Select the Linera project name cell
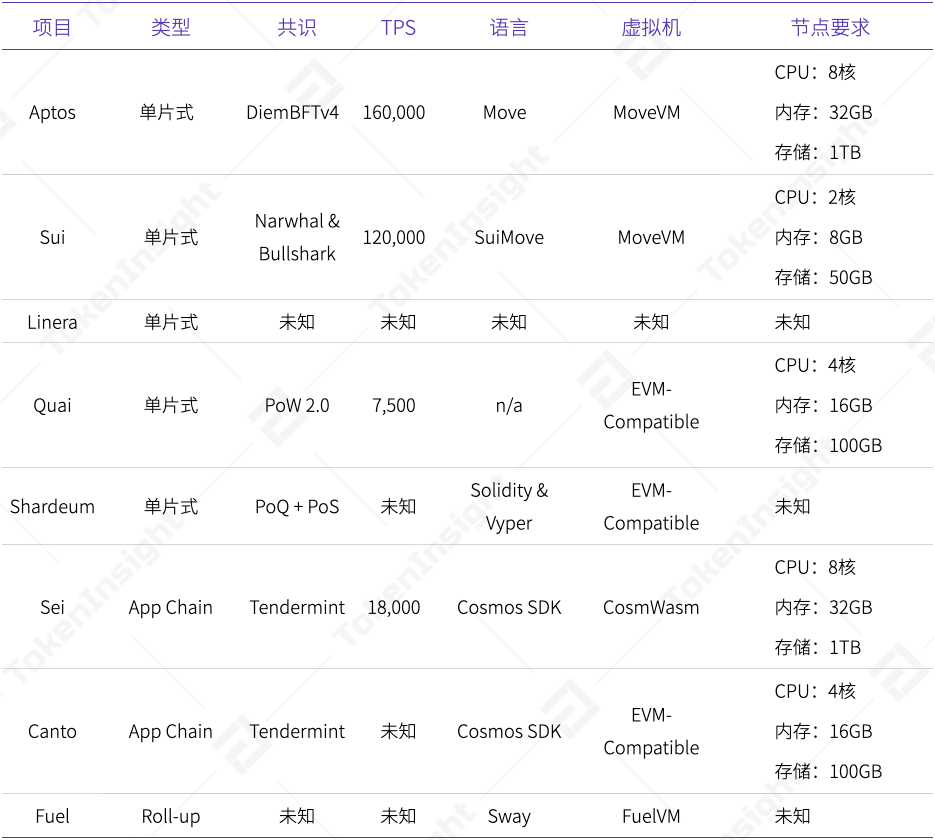 (52, 322)
